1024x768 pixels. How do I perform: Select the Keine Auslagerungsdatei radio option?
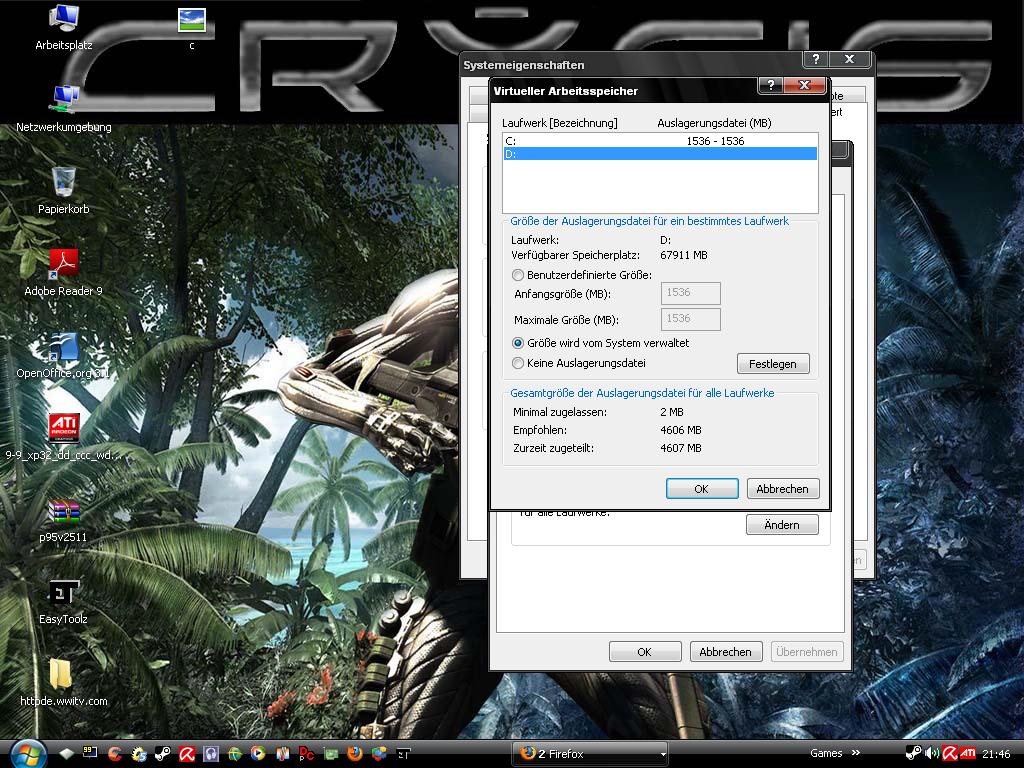click(579, 363)
